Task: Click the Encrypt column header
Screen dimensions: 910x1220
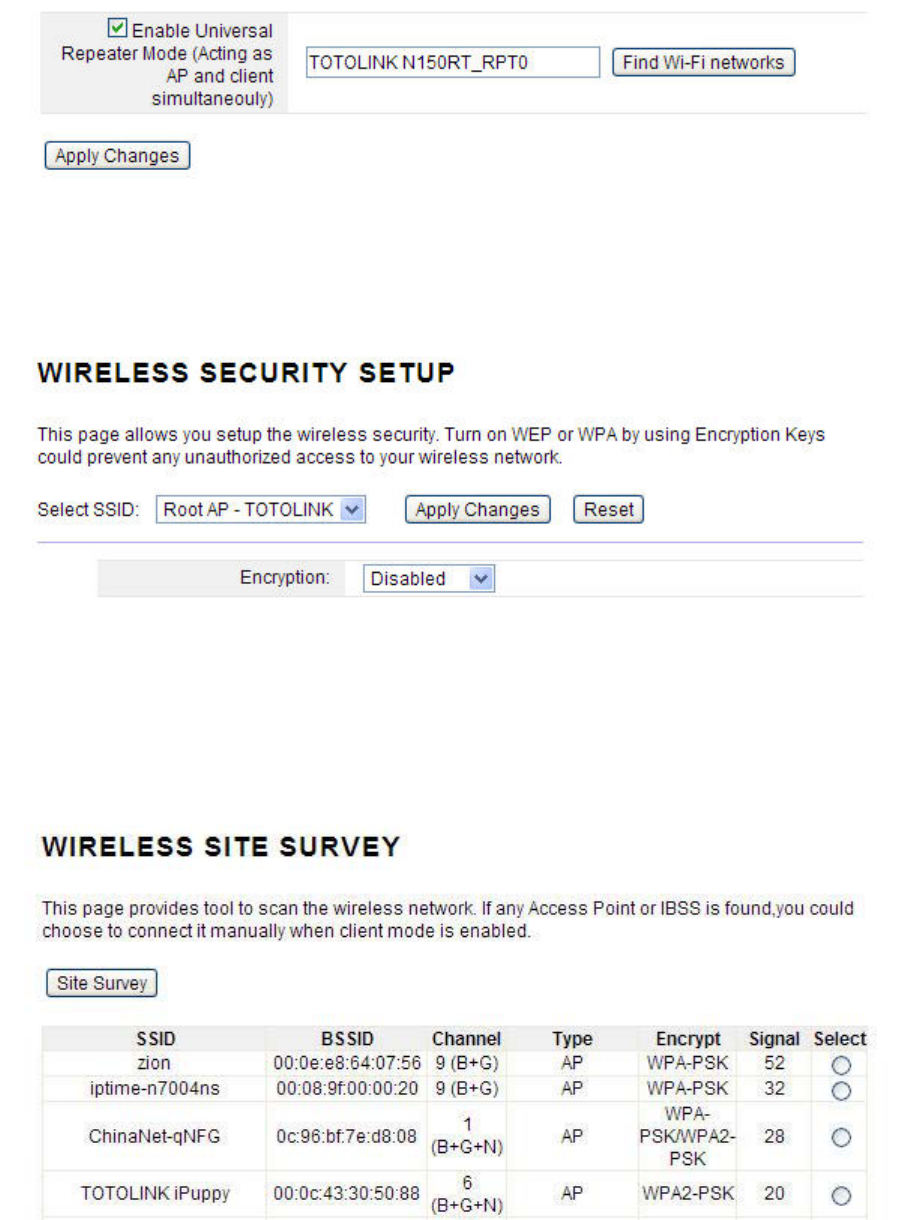Action: (x=688, y=1039)
